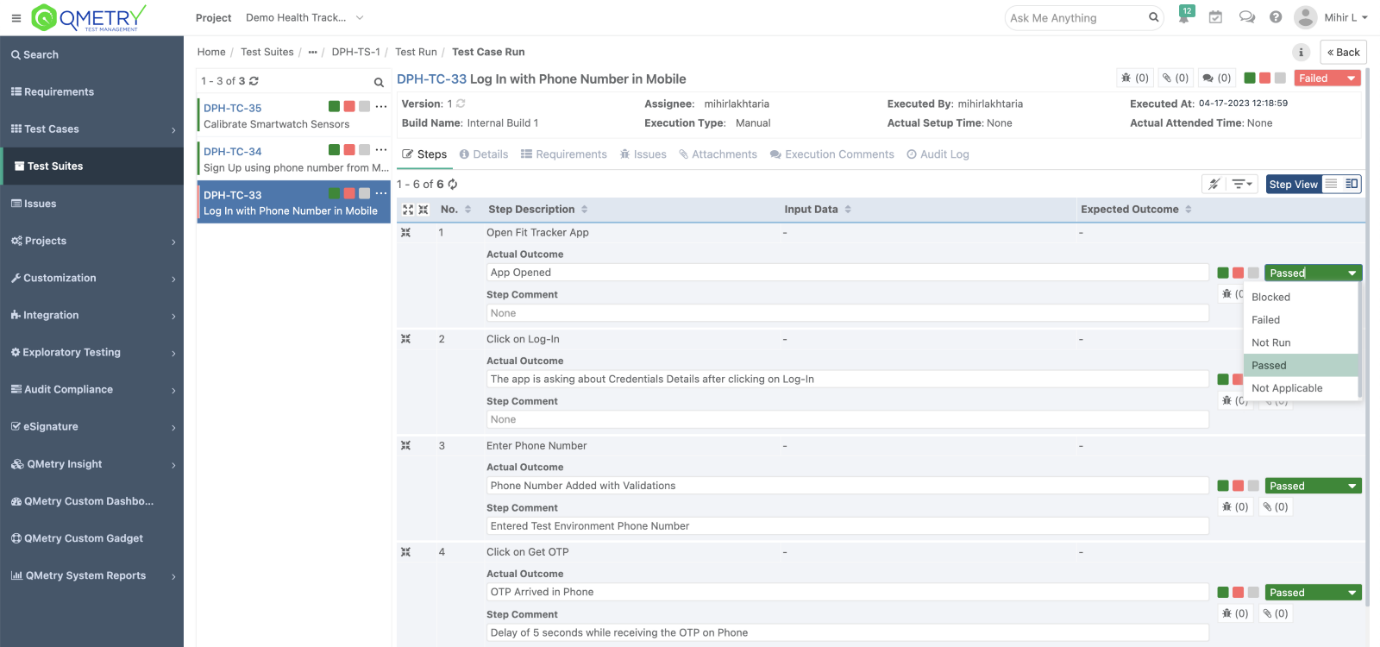Expand Projects in the sidebar

(174, 241)
